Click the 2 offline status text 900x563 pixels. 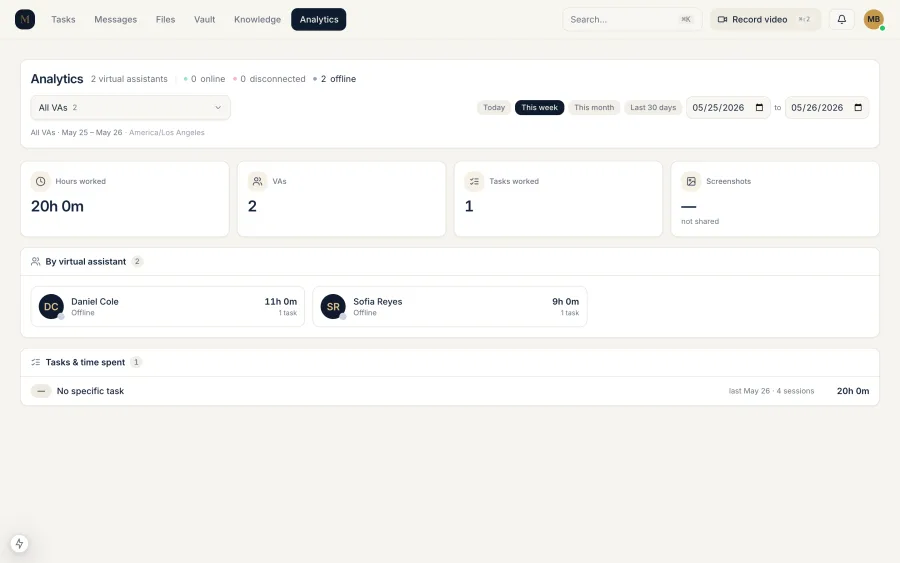pos(338,79)
